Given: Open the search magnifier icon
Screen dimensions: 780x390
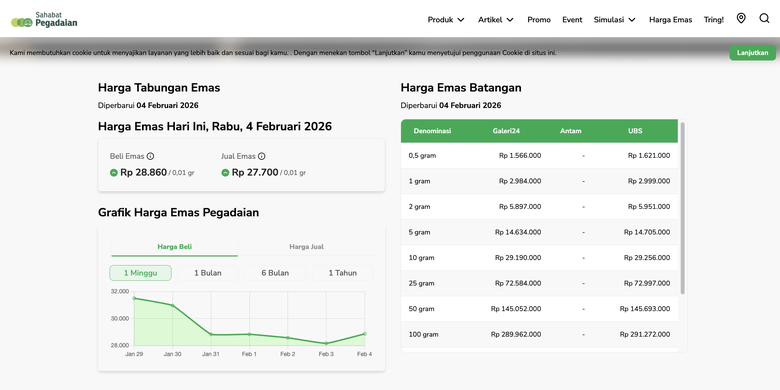Looking at the screenshot, I should [x=764, y=18].
